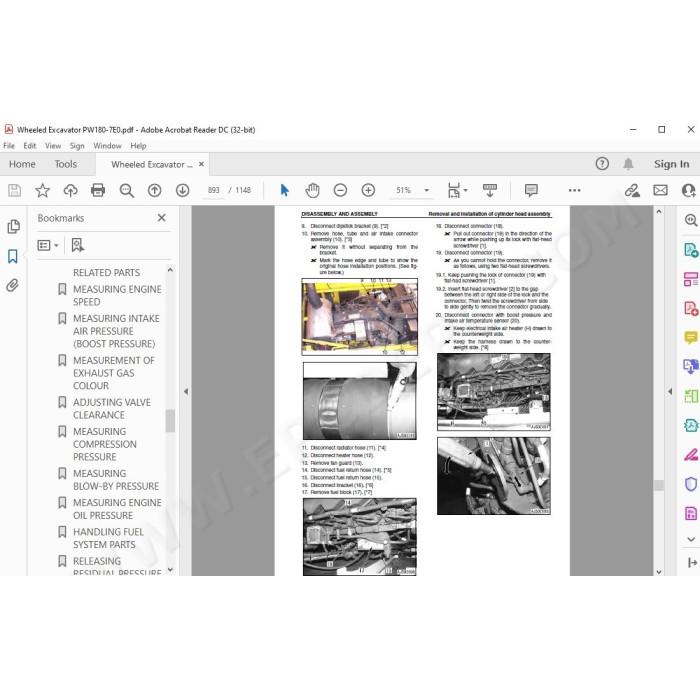Screen dimensions: 700x700
Task: Select the Wheeled Excavator document tab
Action: click(x=152, y=164)
